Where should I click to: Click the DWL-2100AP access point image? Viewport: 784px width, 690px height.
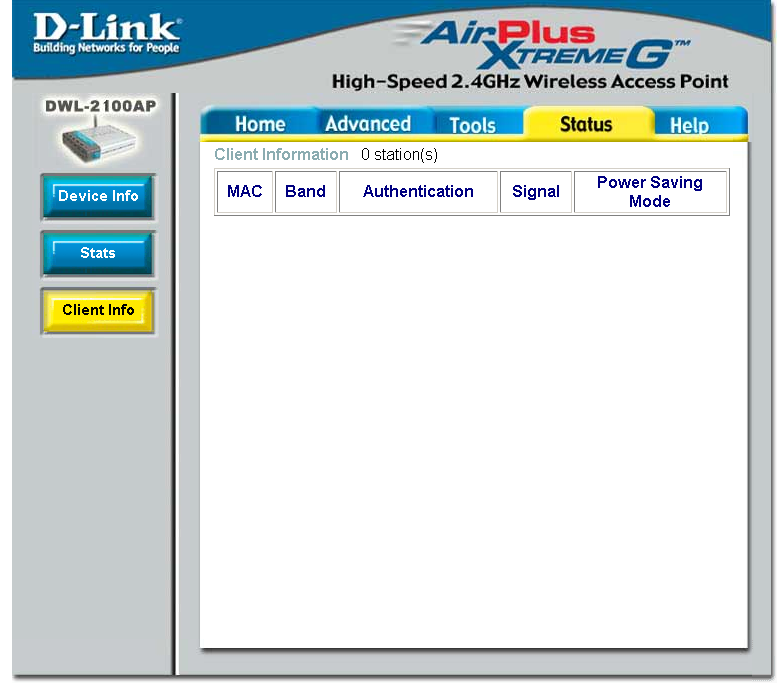click(x=98, y=141)
